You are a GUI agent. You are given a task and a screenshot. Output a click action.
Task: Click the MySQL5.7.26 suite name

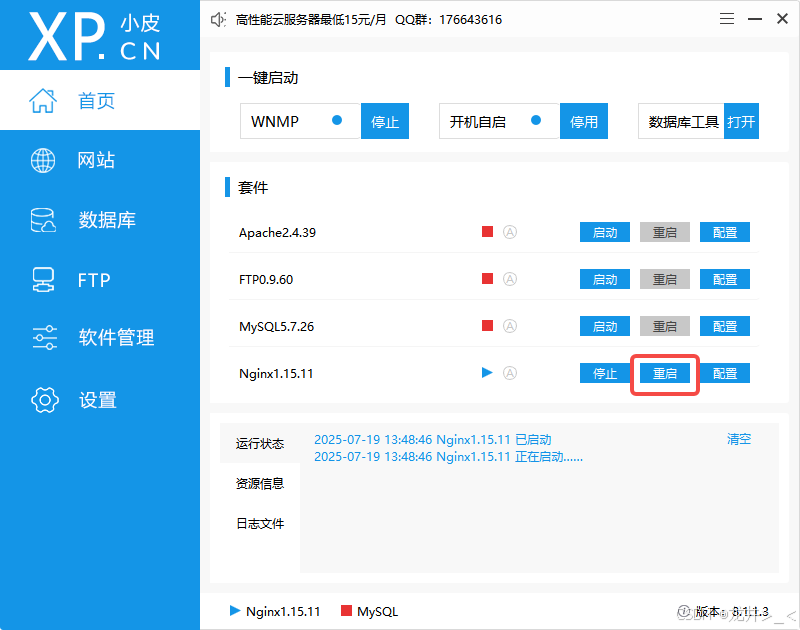click(x=277, y=326)
